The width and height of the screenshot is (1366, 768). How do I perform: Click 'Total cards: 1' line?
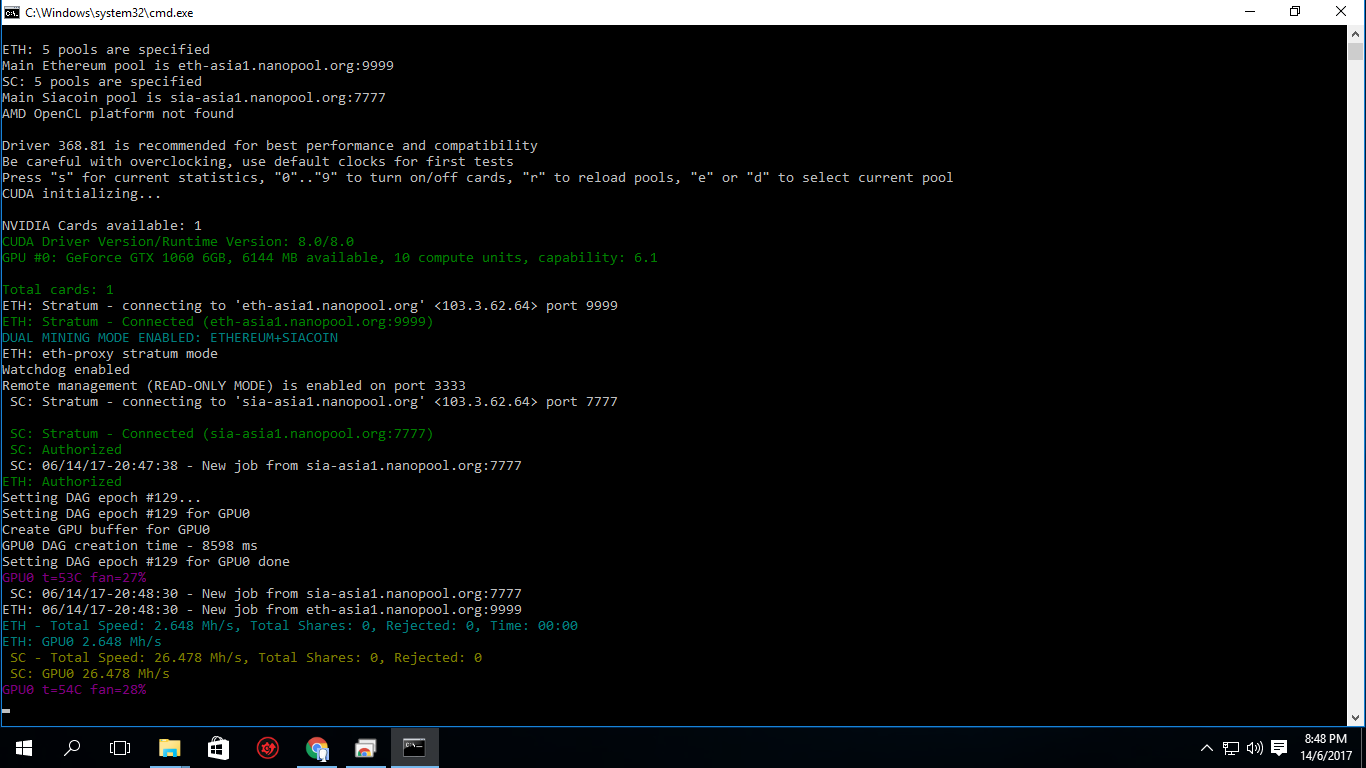[x=58, y=290]
